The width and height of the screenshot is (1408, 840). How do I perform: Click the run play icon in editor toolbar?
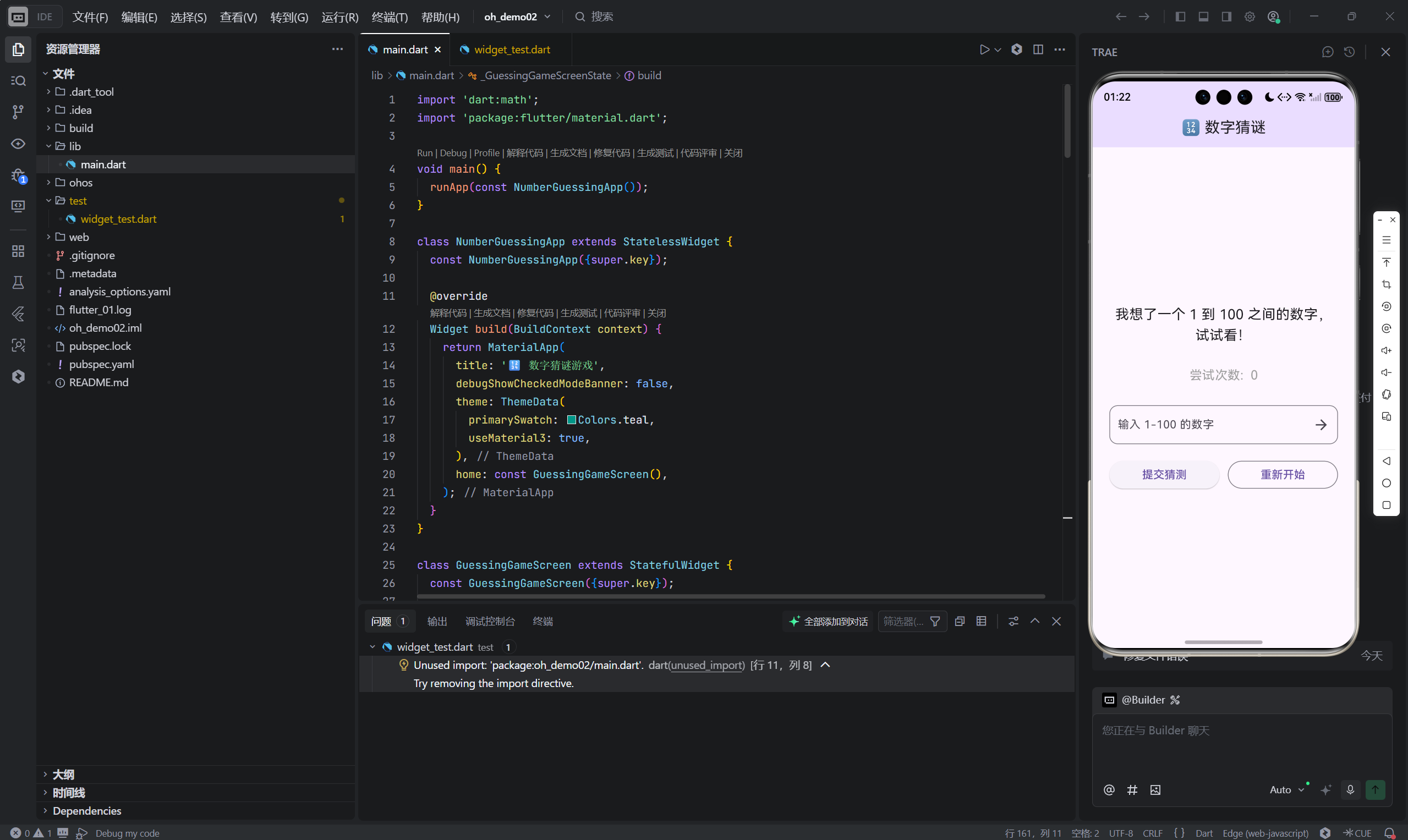point(984,50)
